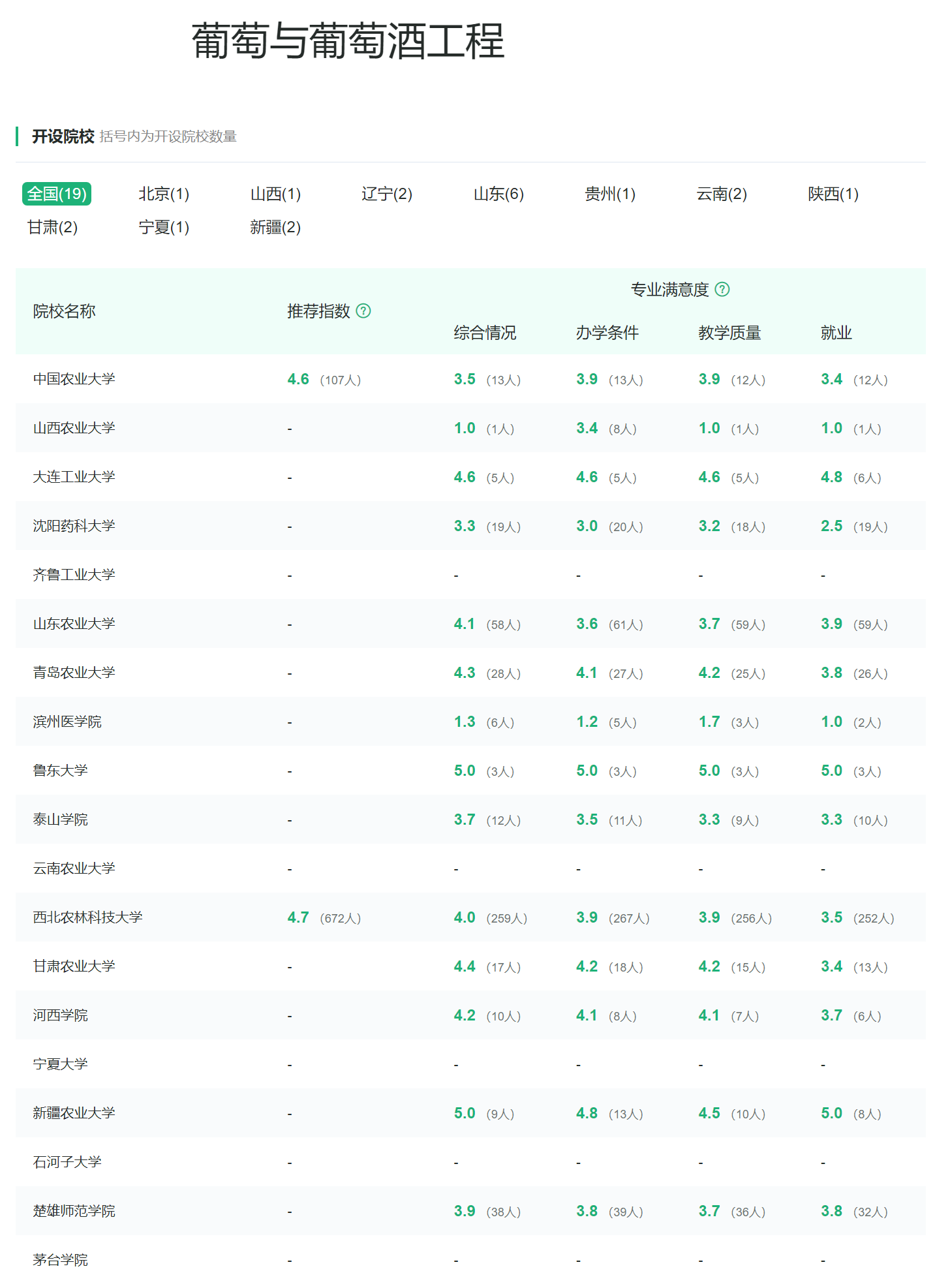The height and width of the screenshot is (1288, 950).
Task: Click the help icon beside 专业满意度
Action: pos(722,289)
